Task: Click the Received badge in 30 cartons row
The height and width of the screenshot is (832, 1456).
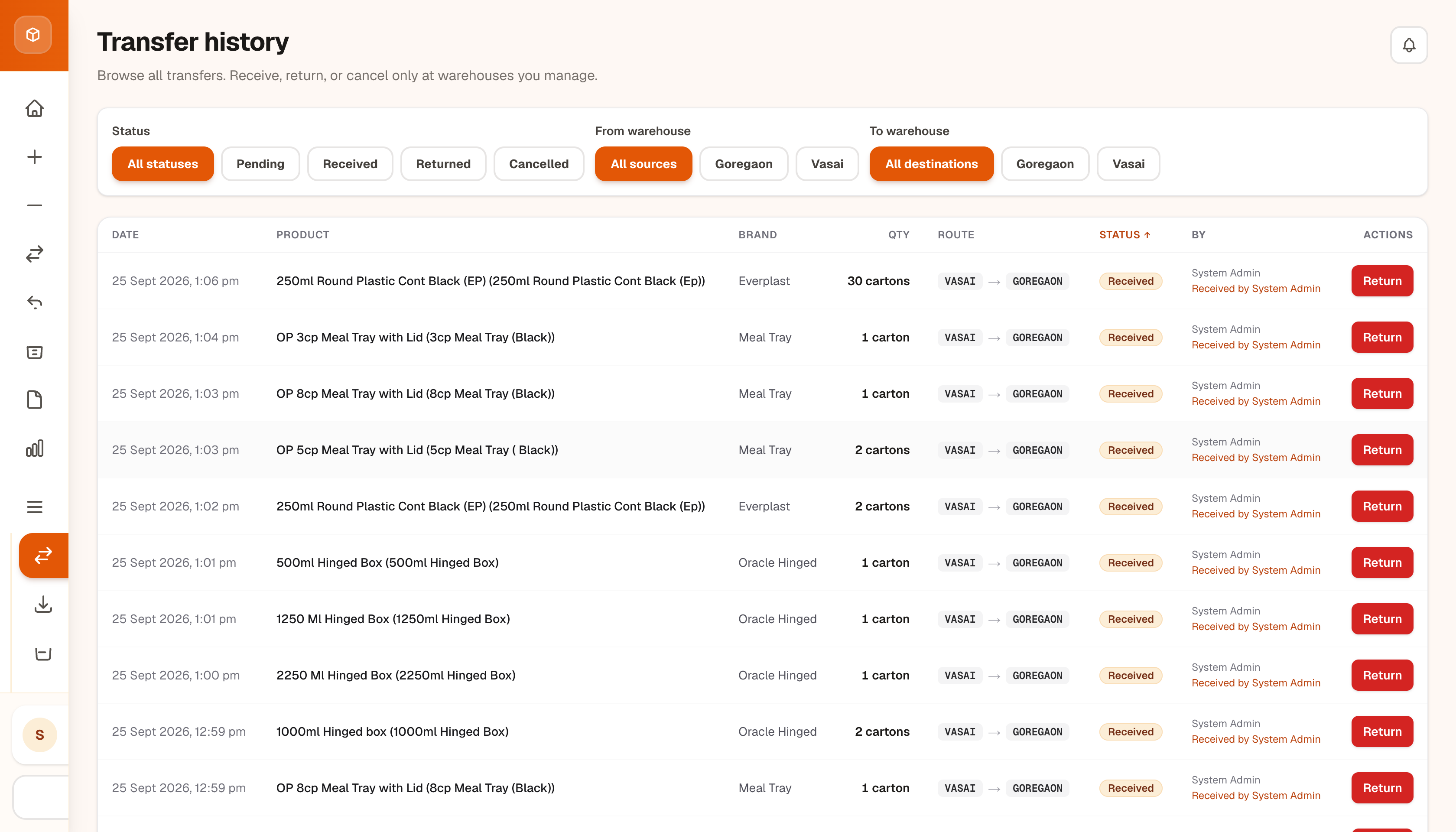Action: coord(1130,281)
